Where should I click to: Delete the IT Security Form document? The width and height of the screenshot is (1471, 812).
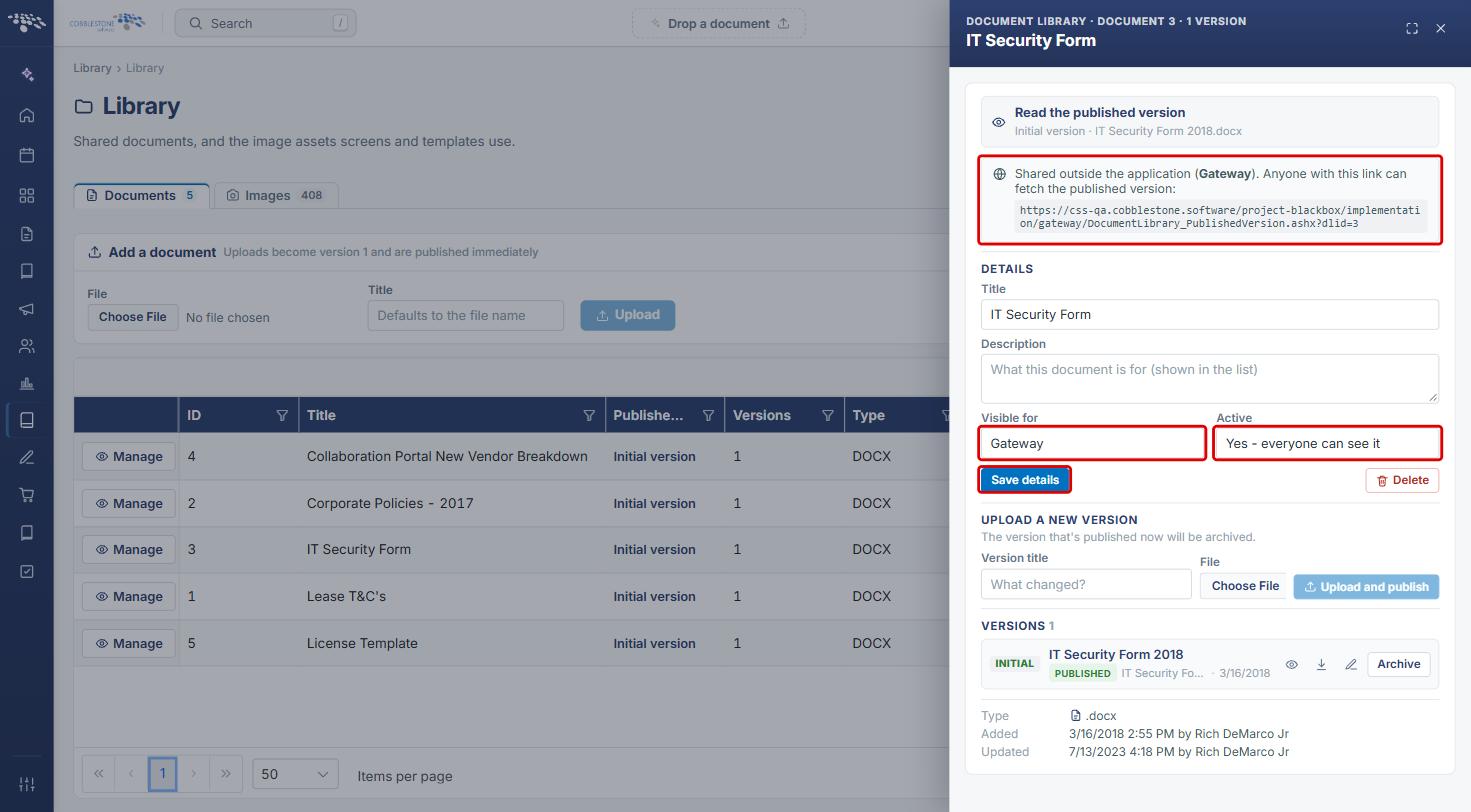point(1402,480)
